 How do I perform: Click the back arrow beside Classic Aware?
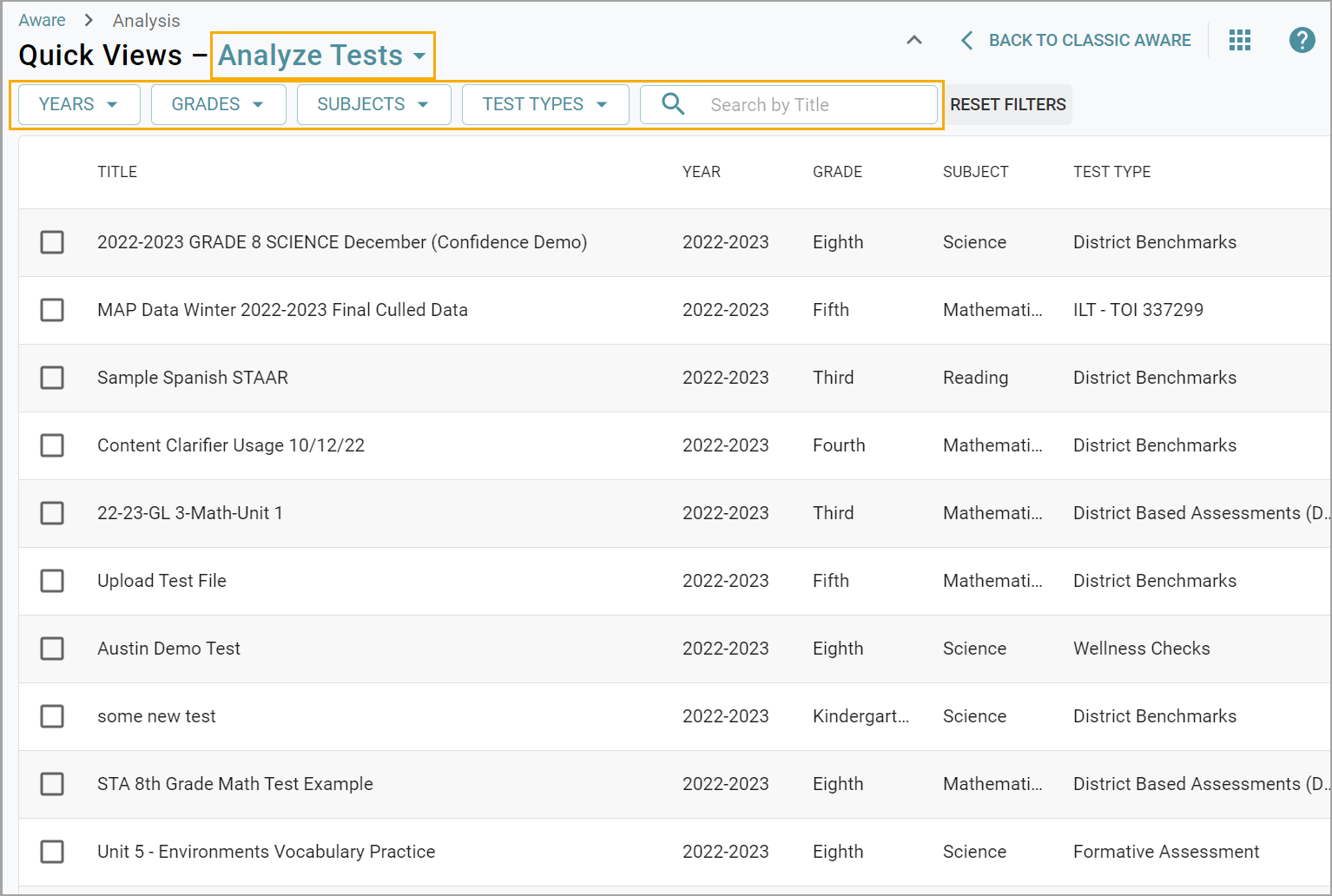click(x=966, y=40)
